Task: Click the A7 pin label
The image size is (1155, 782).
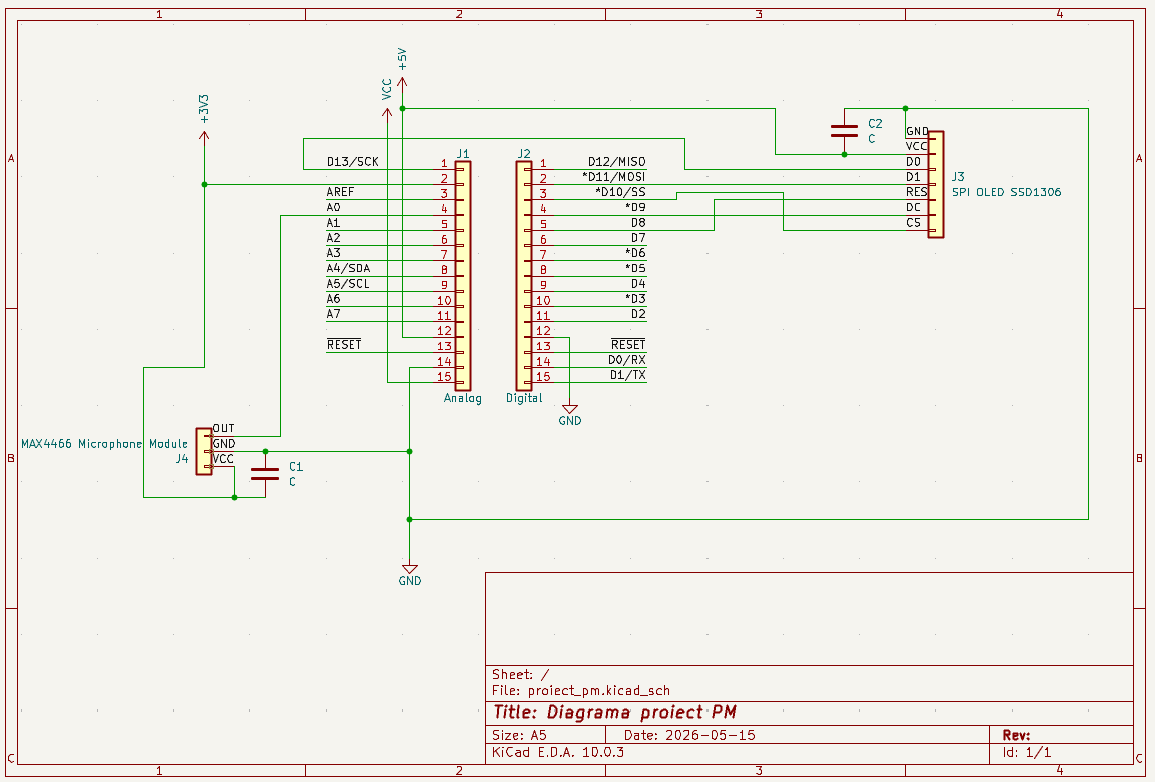Action: click(333, 314)
